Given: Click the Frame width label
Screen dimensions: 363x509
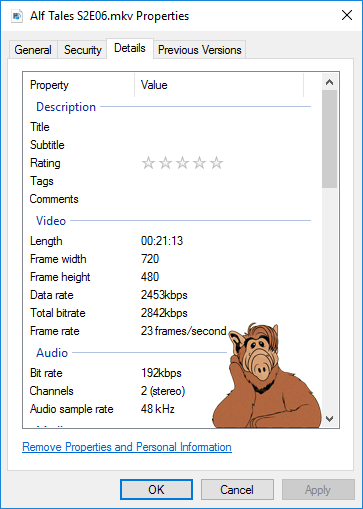Looking at the screenshot, I should tap(58, 259).
